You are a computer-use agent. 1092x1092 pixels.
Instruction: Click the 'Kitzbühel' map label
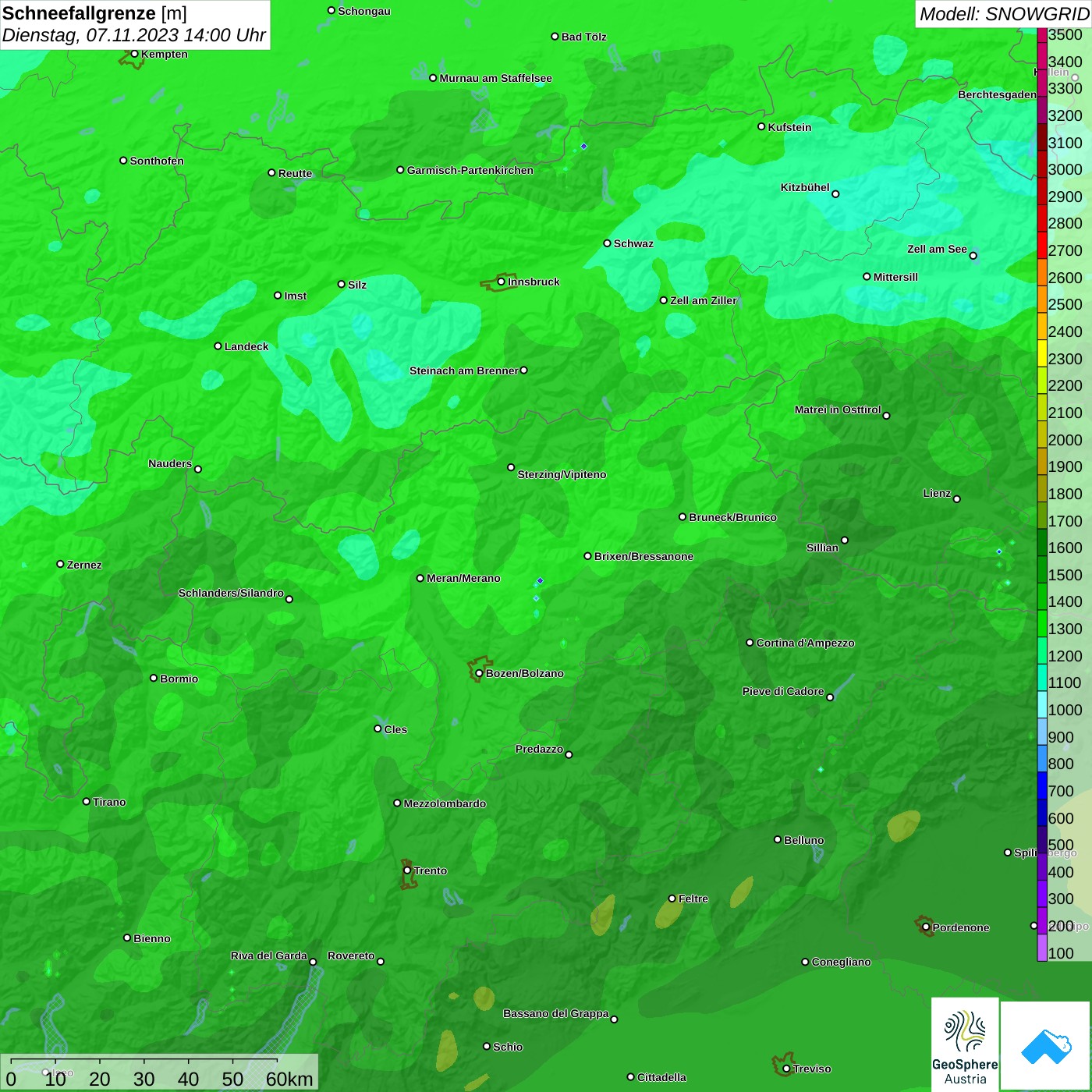click(x=805, y=187)
